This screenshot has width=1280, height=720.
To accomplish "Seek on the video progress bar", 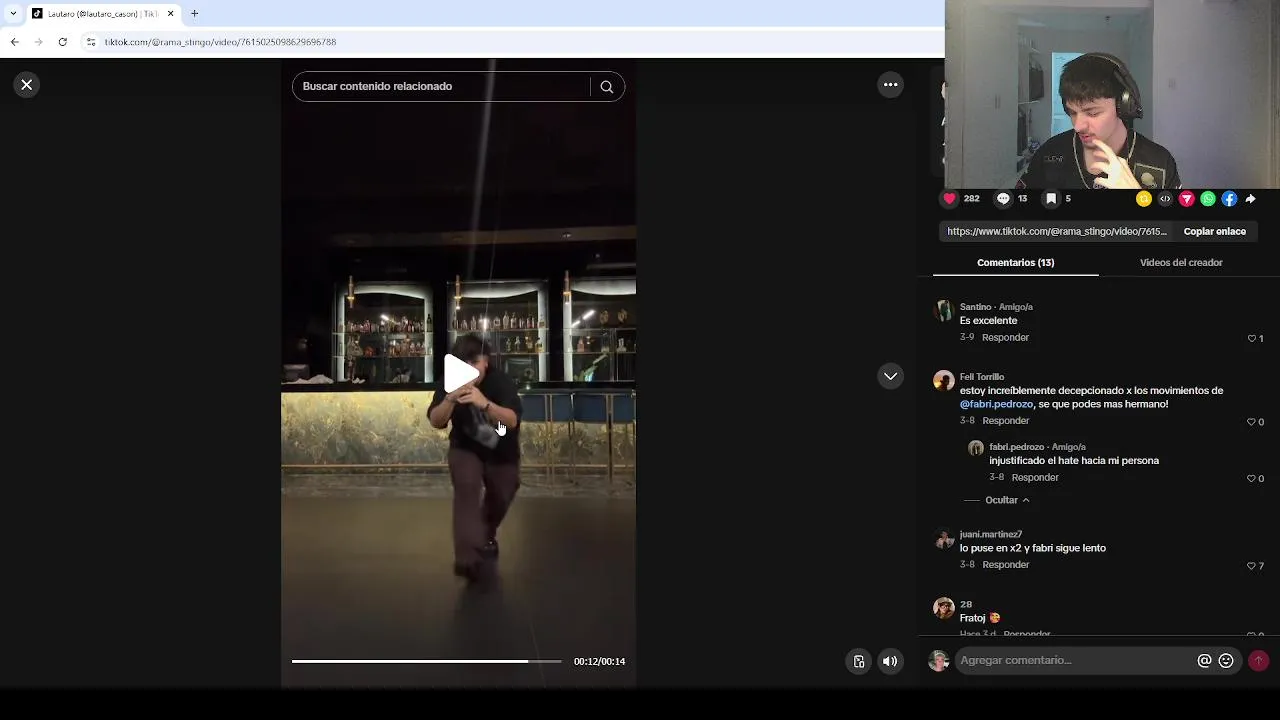I will pos(427,661).
